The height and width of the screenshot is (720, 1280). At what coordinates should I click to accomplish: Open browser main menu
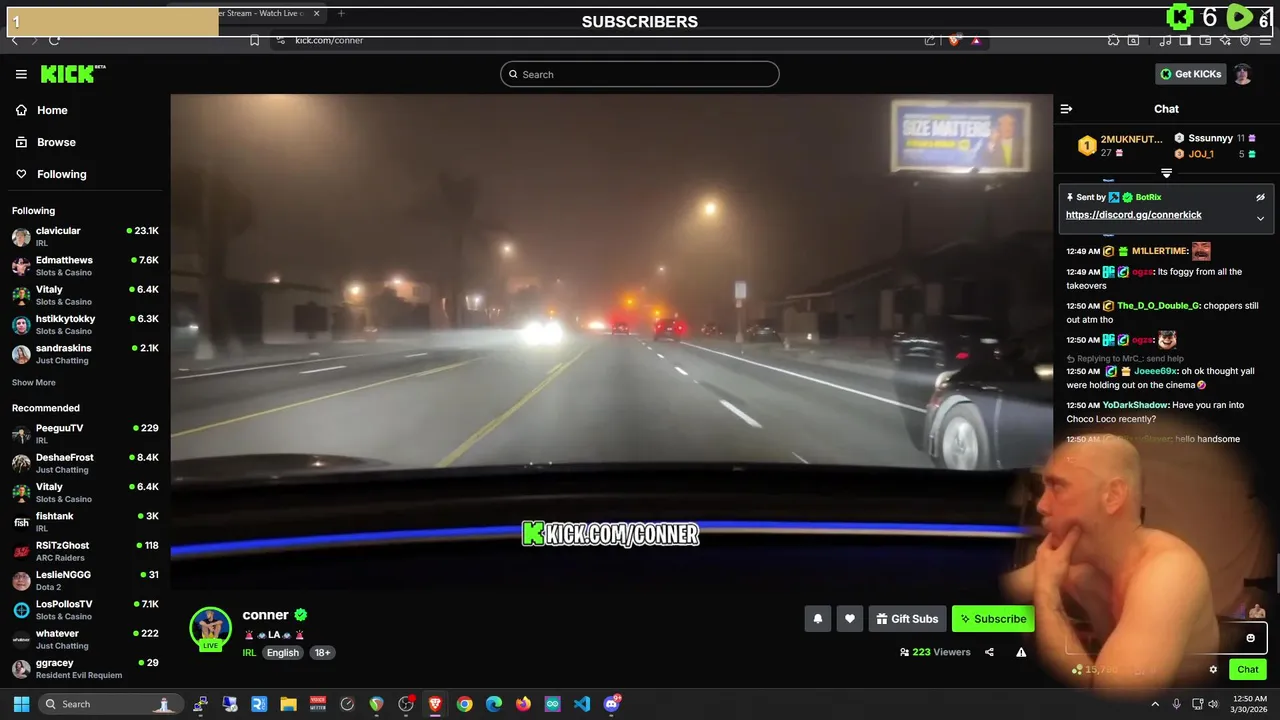[x=1266, y=40]
